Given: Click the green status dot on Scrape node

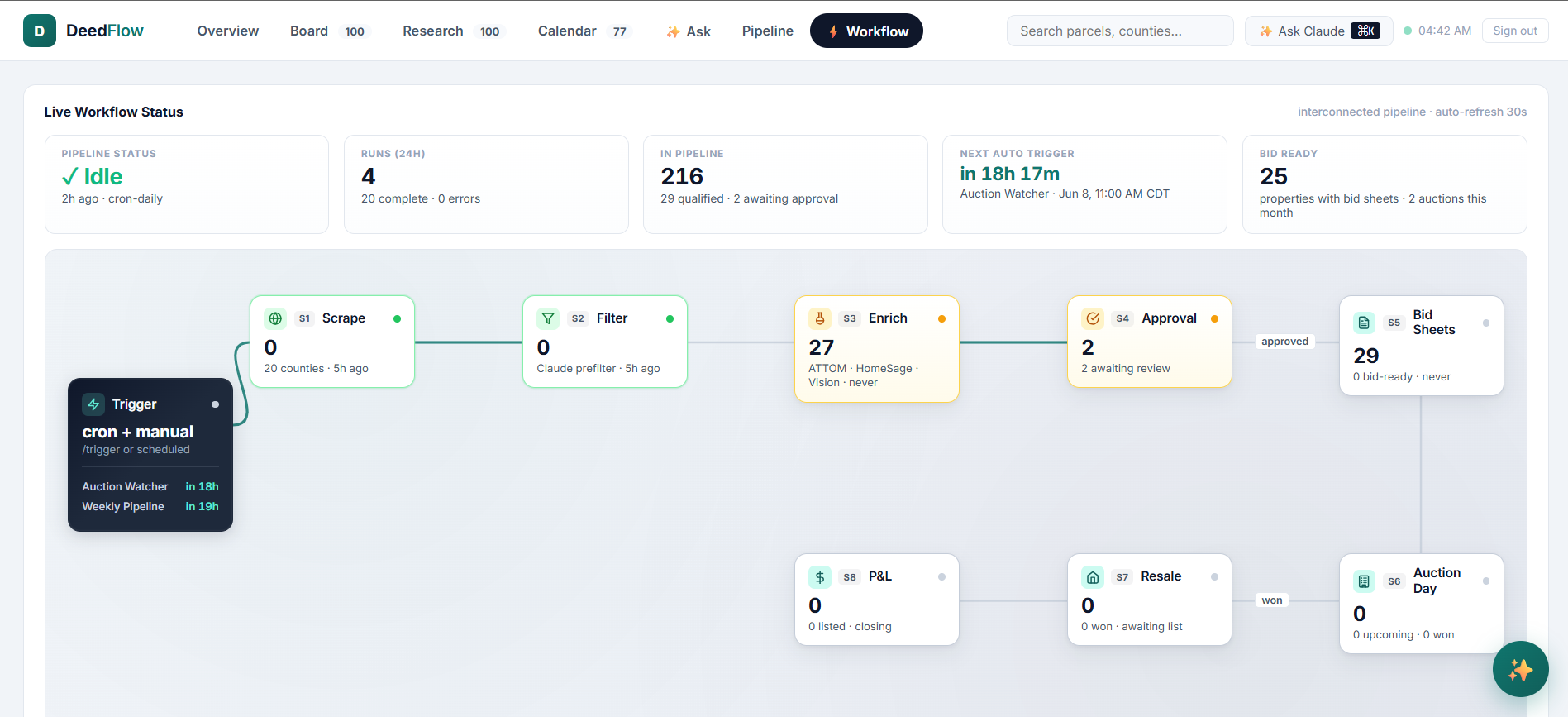Looking at the screenshot, I should (398, 318).
